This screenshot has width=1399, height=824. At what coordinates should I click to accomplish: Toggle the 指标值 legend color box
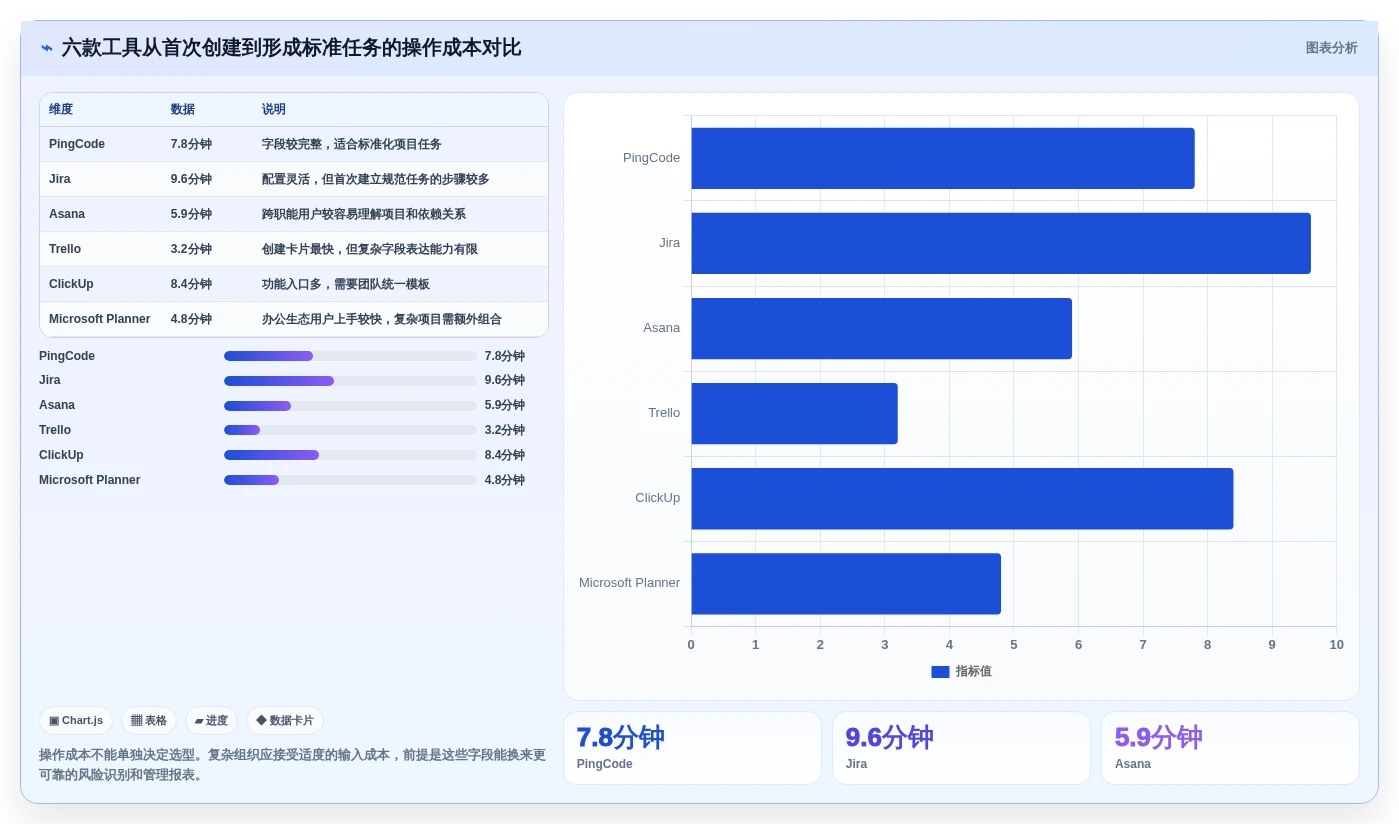[940, 672]
